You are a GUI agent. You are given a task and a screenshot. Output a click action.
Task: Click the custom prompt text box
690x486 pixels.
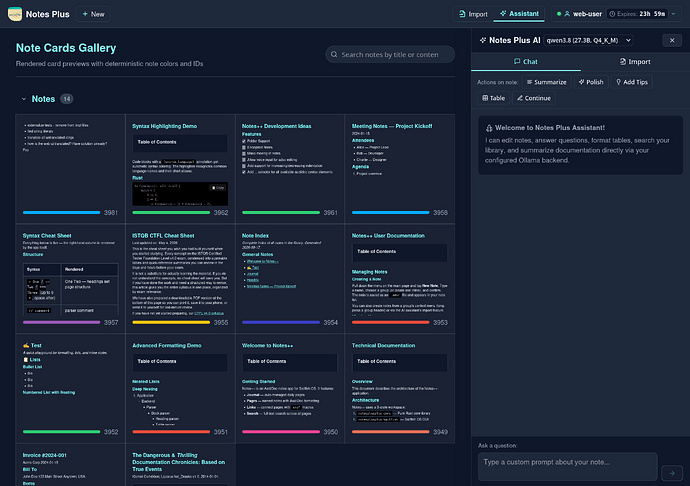[568, 467]
